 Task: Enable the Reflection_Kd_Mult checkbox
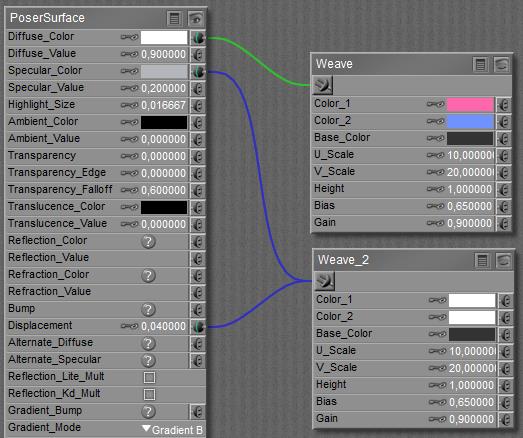(149, 395)
